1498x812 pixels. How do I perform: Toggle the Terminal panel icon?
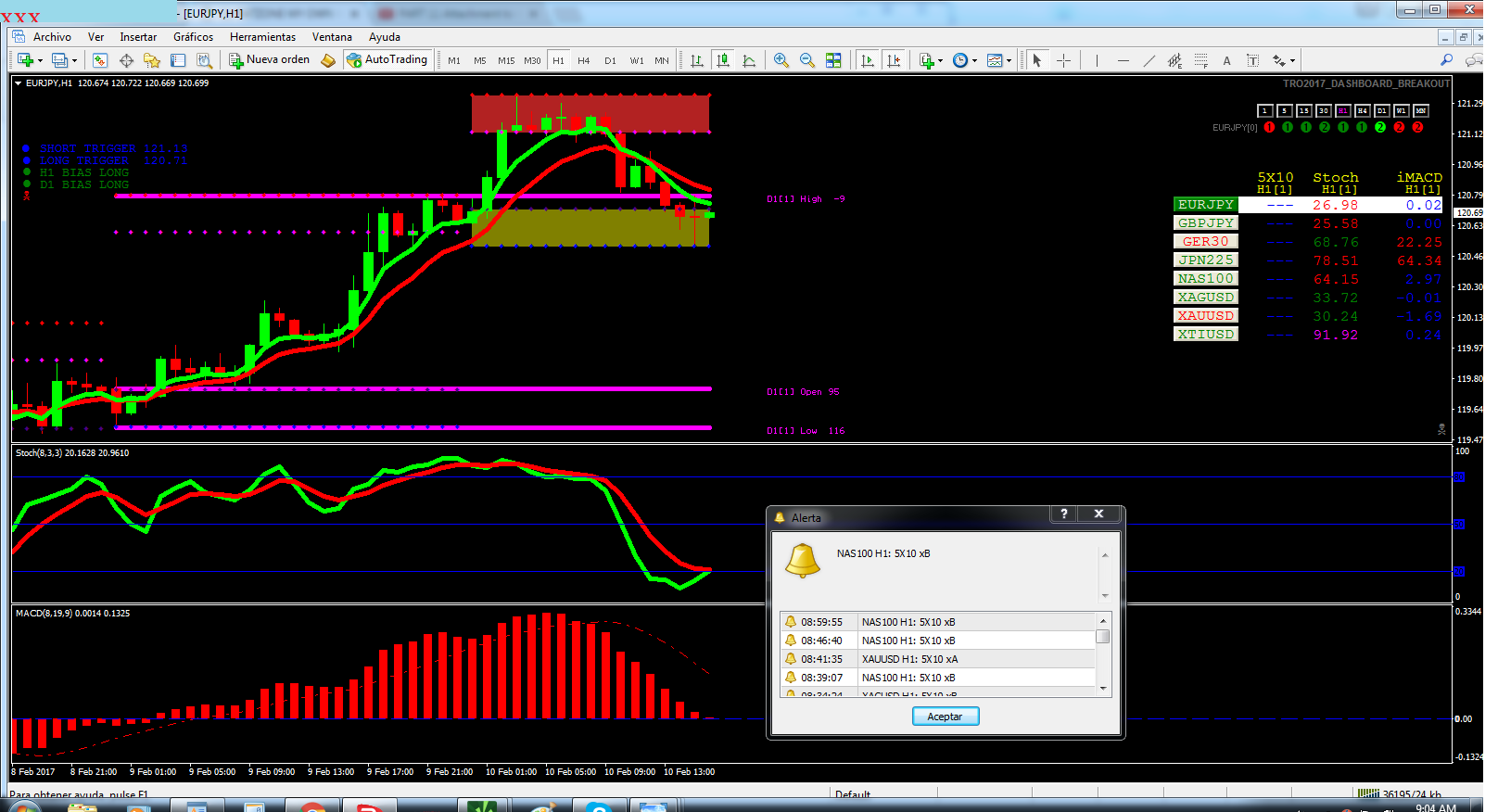click(178, 60)
